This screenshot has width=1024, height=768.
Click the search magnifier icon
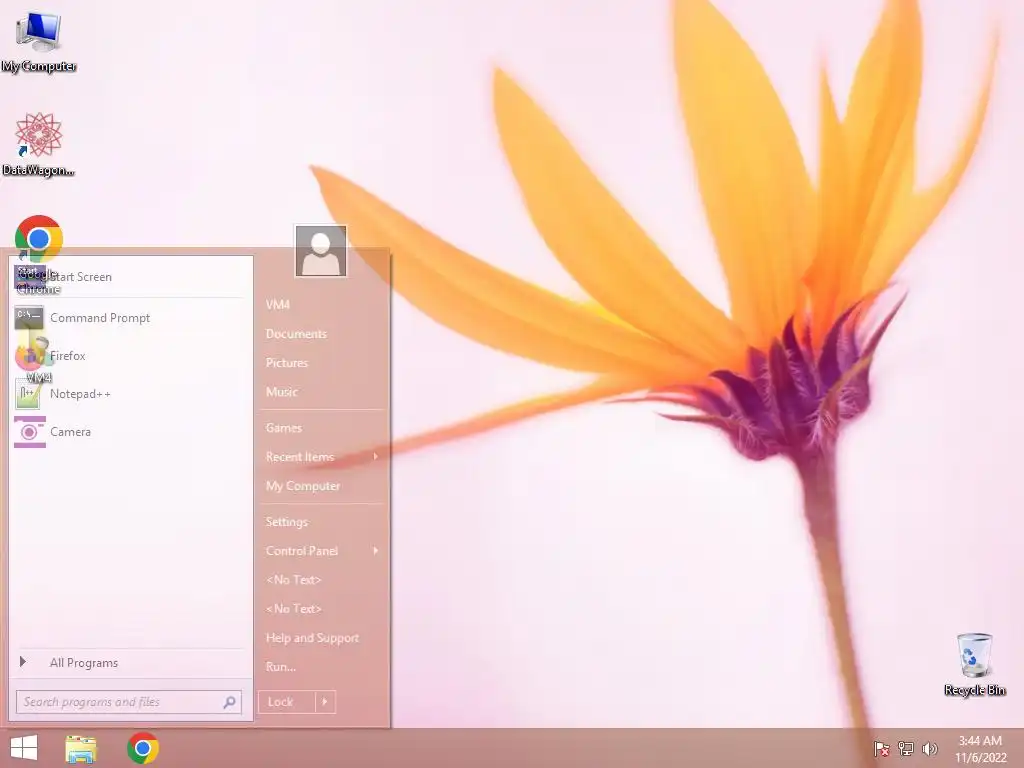coord(229,702)
